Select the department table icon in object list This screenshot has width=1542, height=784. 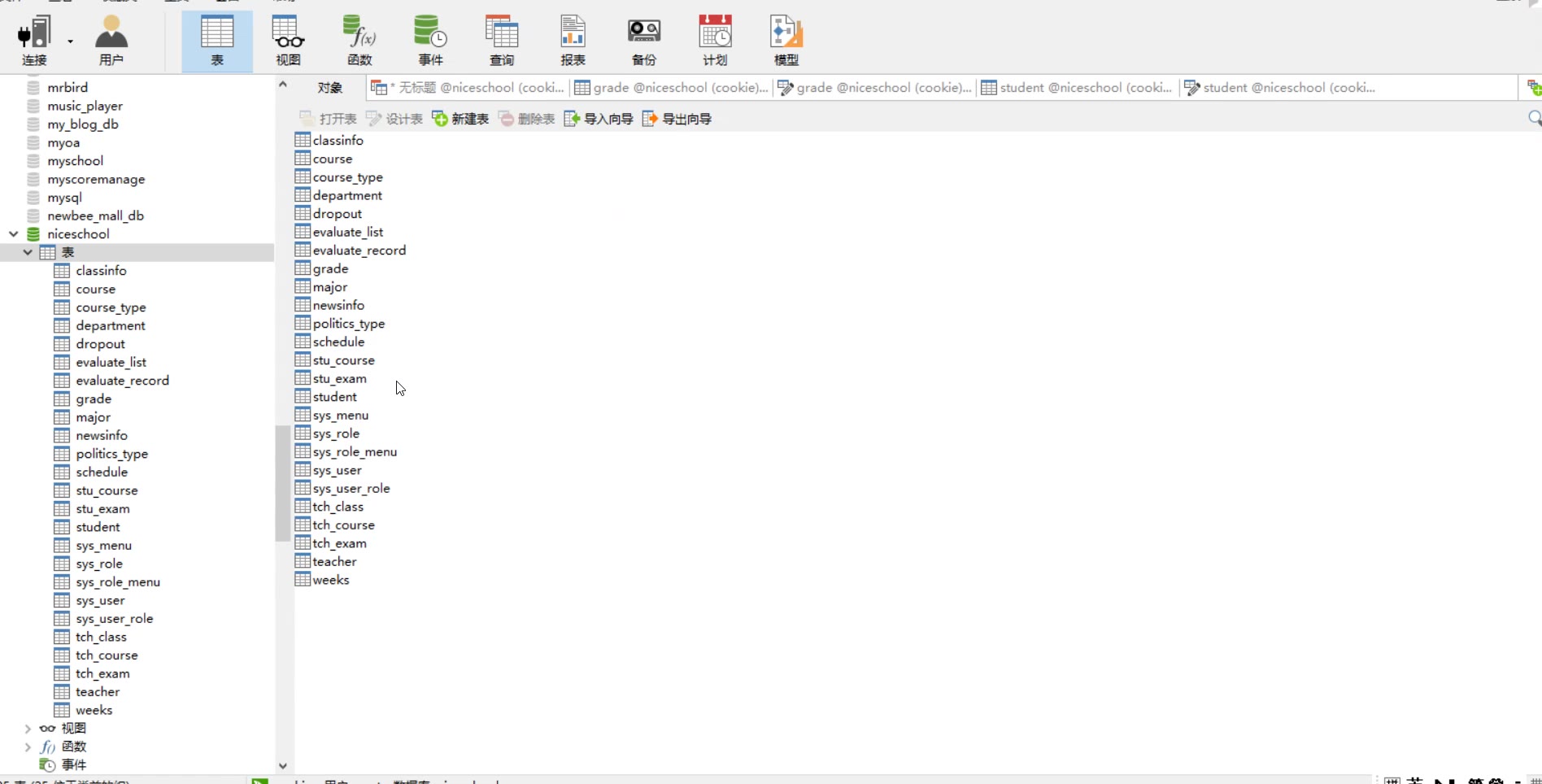pyautogui.click(x=303, y=195)
